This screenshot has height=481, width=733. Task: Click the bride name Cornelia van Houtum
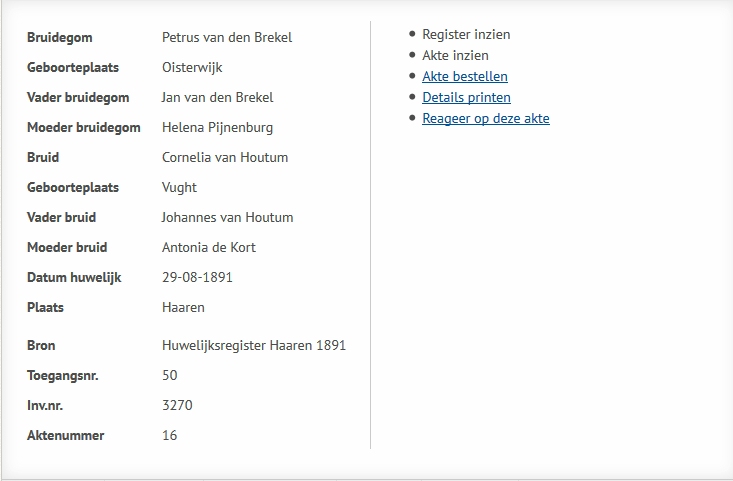[x=224, y=157]
